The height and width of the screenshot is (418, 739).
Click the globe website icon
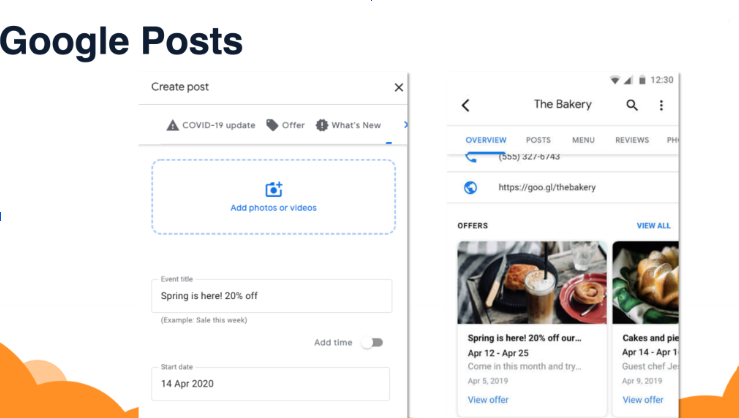(x=470, y=188)
